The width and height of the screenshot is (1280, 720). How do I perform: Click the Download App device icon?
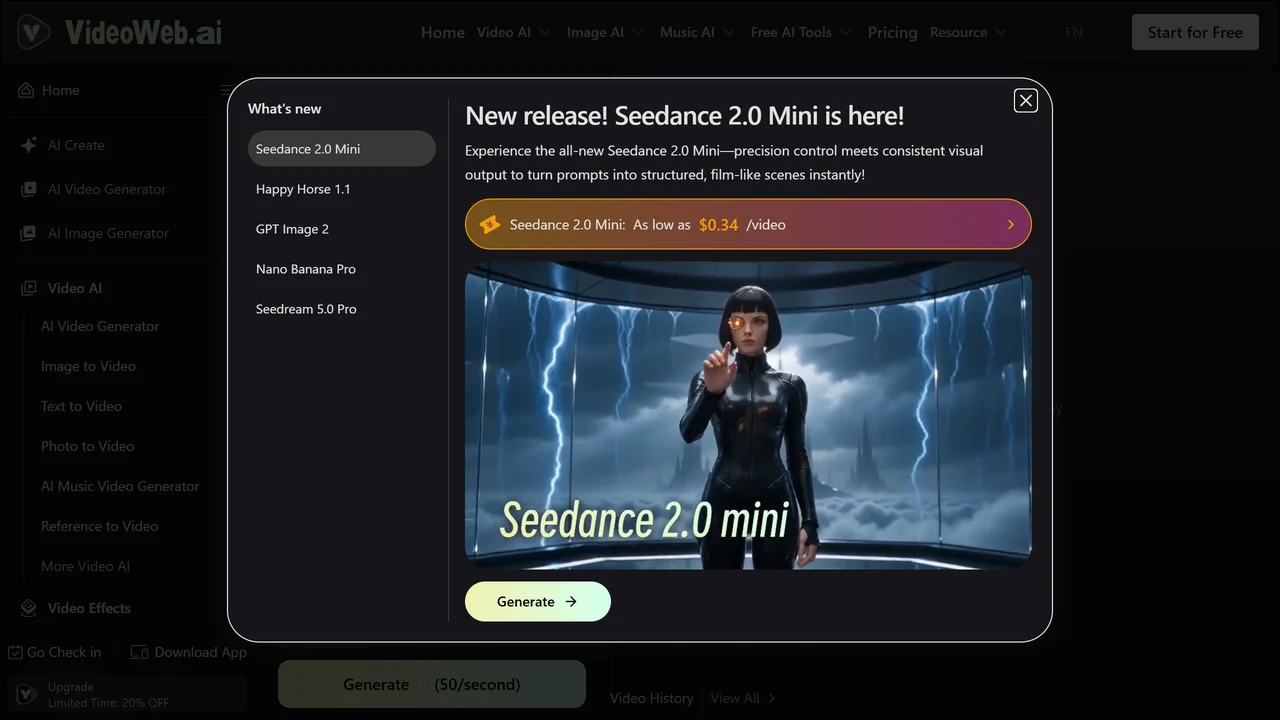[139, 652]
